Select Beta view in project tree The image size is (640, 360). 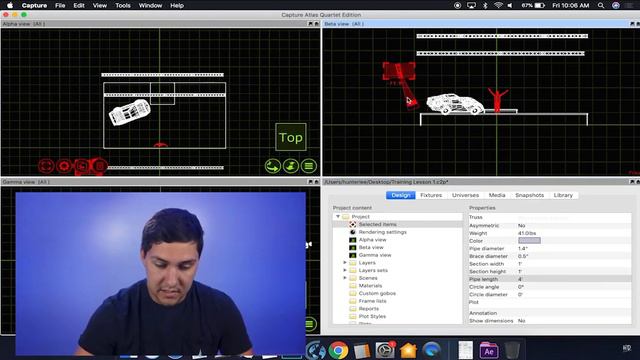click(x=371, y=247)
